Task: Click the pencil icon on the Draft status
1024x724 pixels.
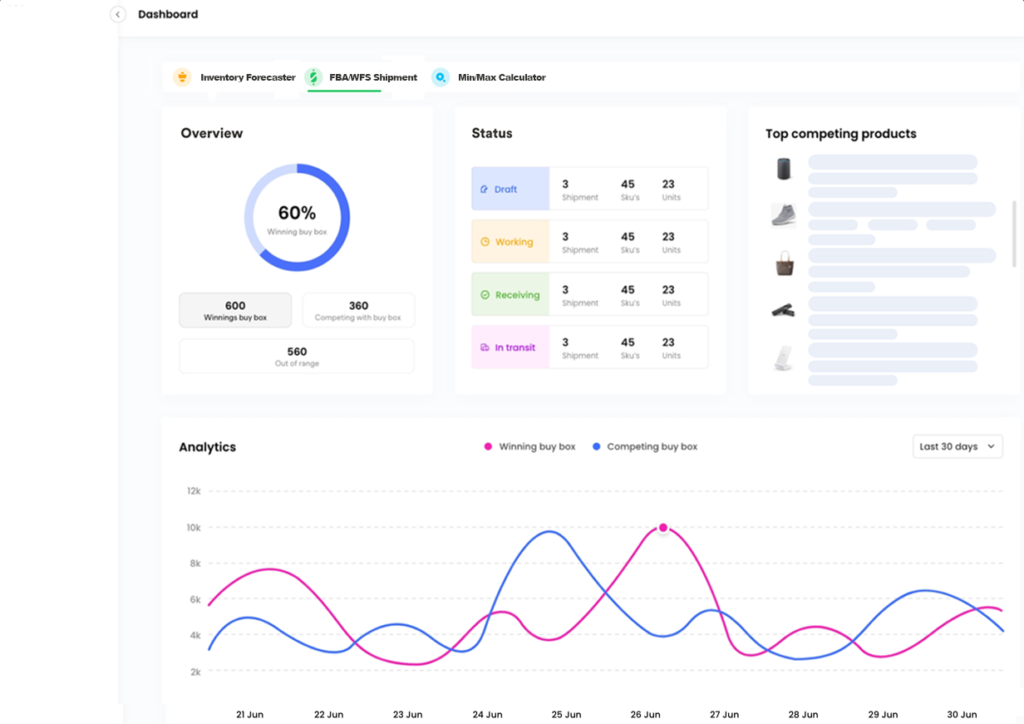Action: [x=486, y=188]
